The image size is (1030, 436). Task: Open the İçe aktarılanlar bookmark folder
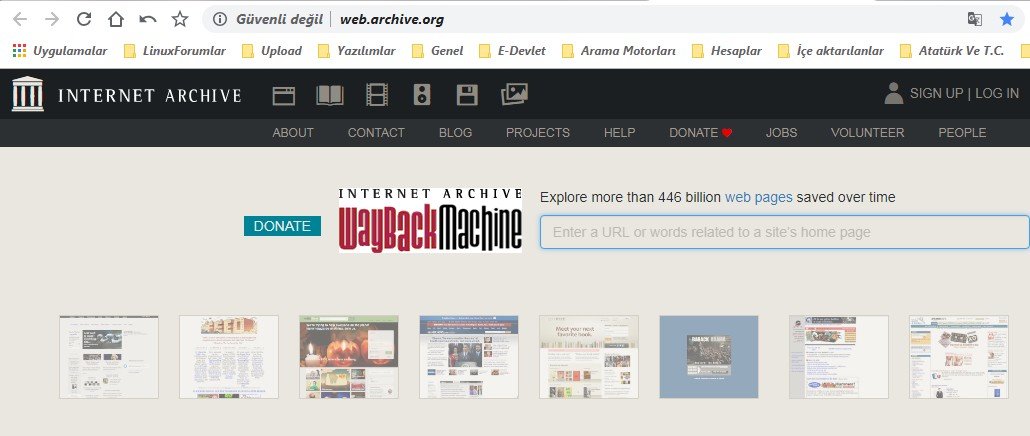[831, 51]
